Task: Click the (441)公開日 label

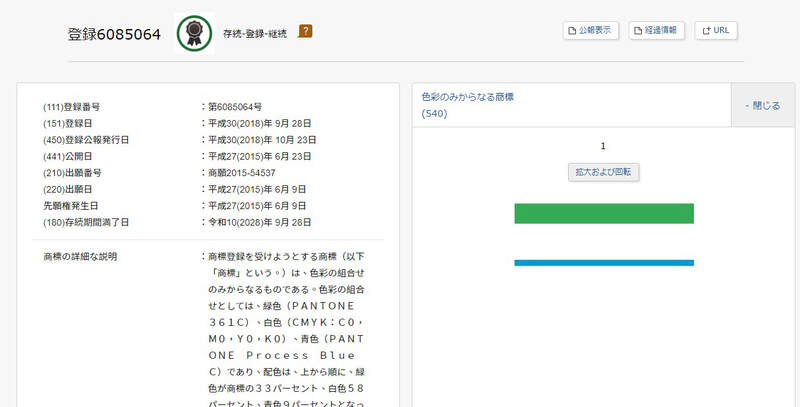Action: click(x=68, y=157)
